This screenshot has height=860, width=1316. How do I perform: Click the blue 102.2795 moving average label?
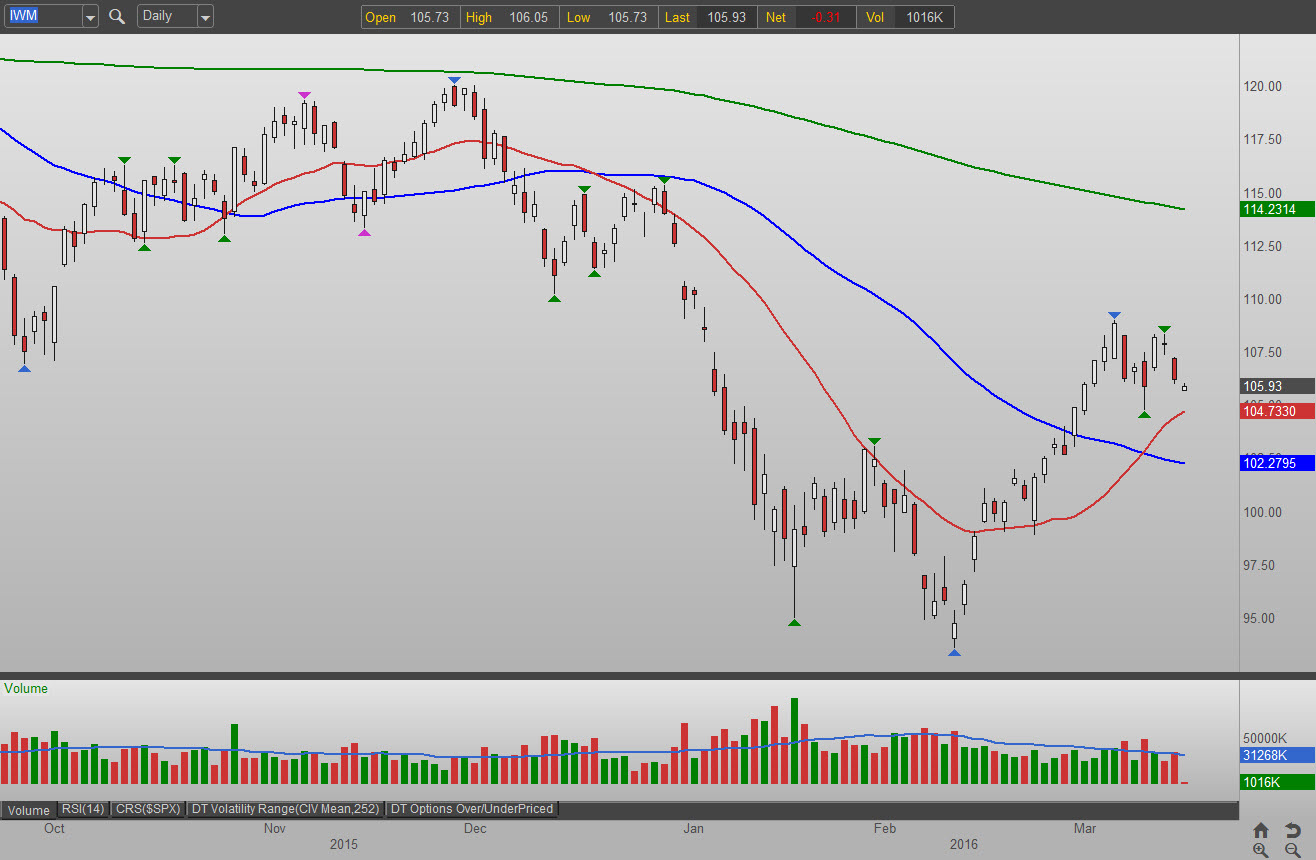[x=1276, y=463]
